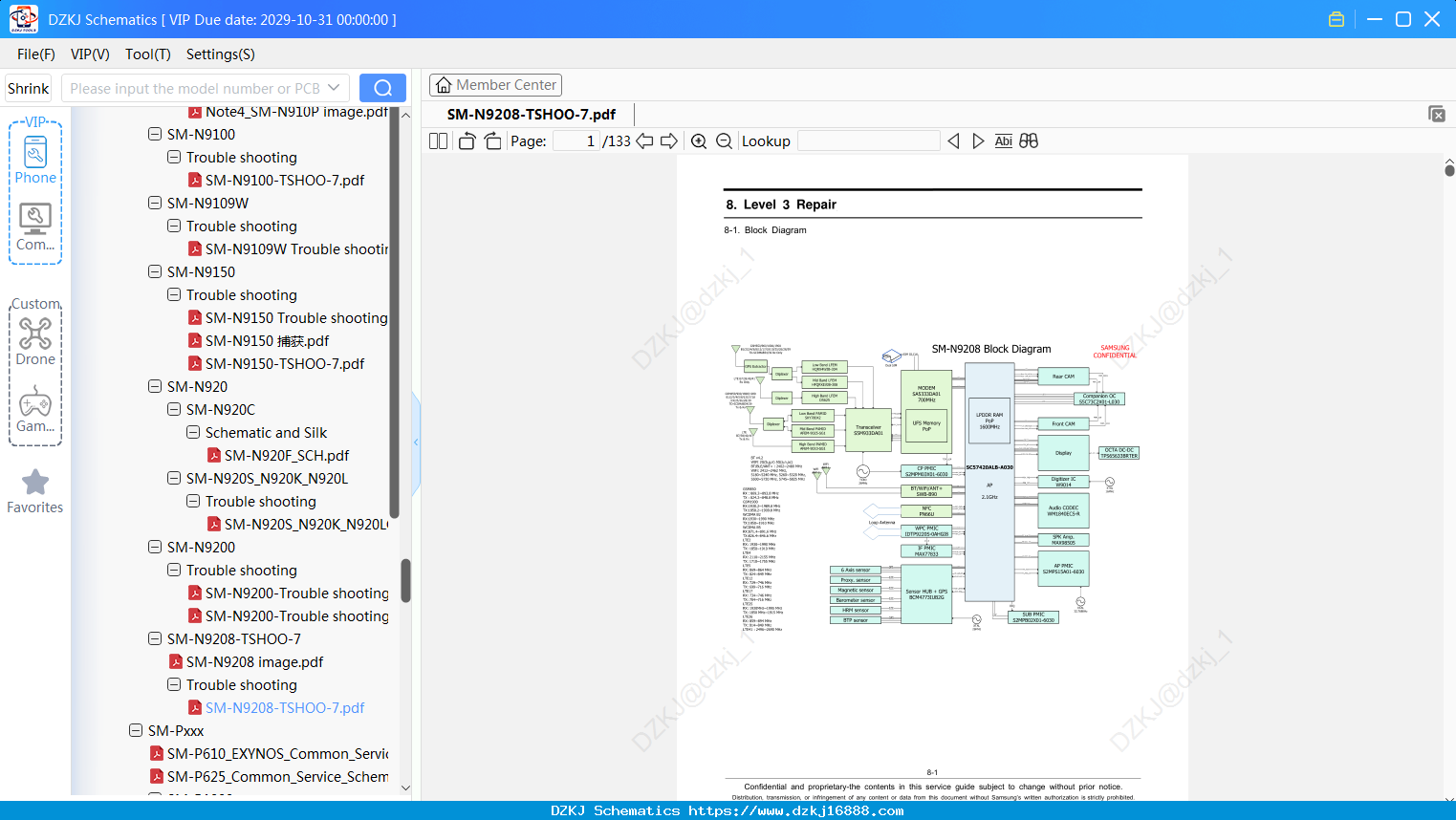Image resolution: width=1456 pixels, height=820 pixels.
Task: Zoom in on the PDF page
Action: 699,140
